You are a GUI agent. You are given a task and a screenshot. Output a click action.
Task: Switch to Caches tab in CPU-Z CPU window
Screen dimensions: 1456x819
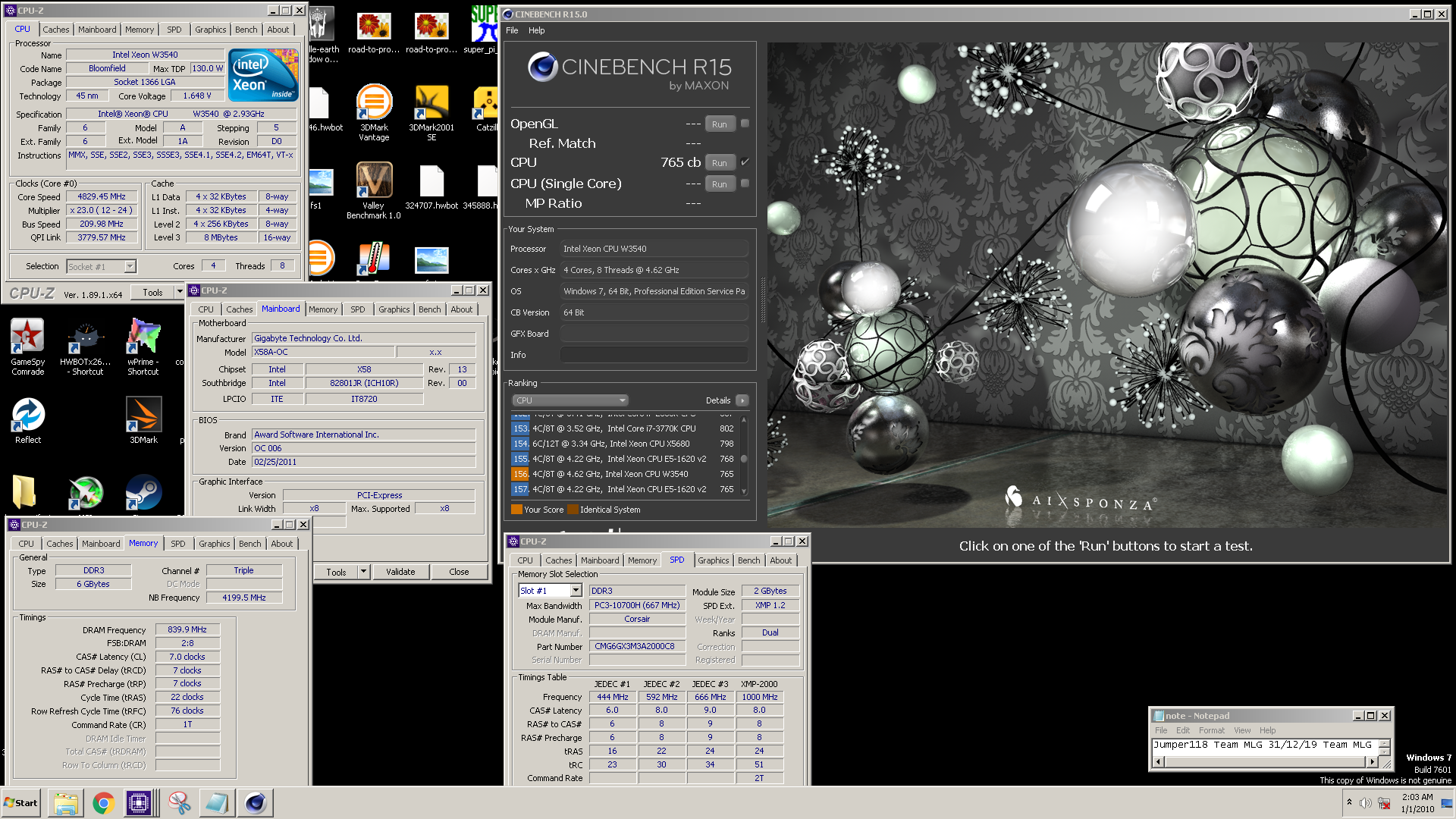tap(55, 30)
